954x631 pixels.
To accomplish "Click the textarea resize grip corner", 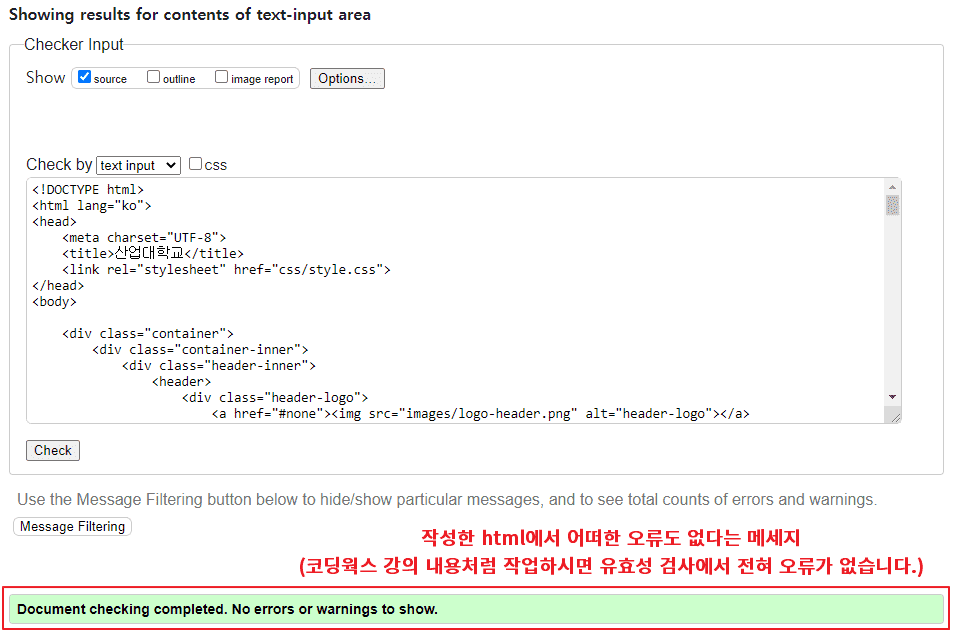I will [x=894, y=417].
